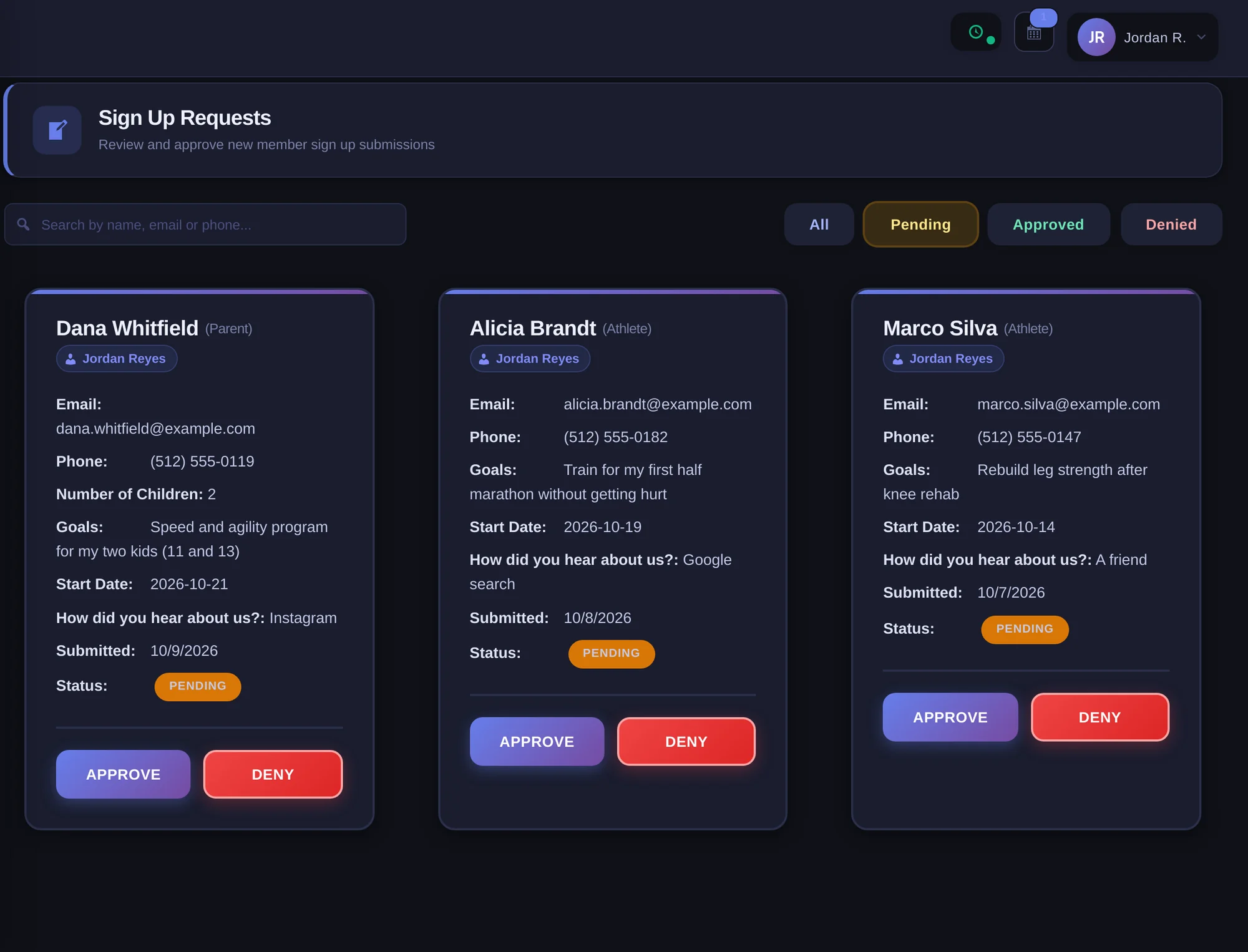The width and height of the screenshot is (1248, 952).
Task: Click the Marco Silva name heading
Action: click(x=940, y=328)
